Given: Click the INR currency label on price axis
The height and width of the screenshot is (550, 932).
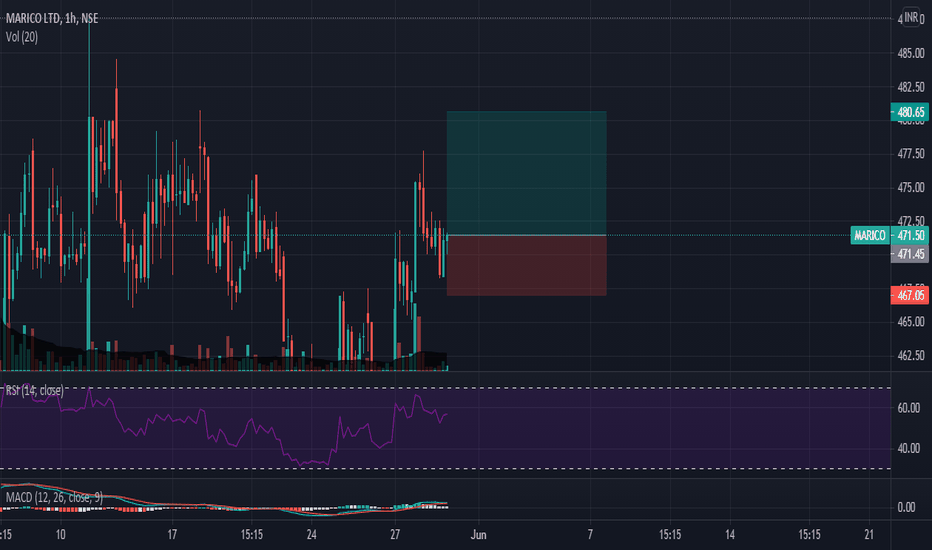Looking at the screenshot, I should [x=911, y=17].
